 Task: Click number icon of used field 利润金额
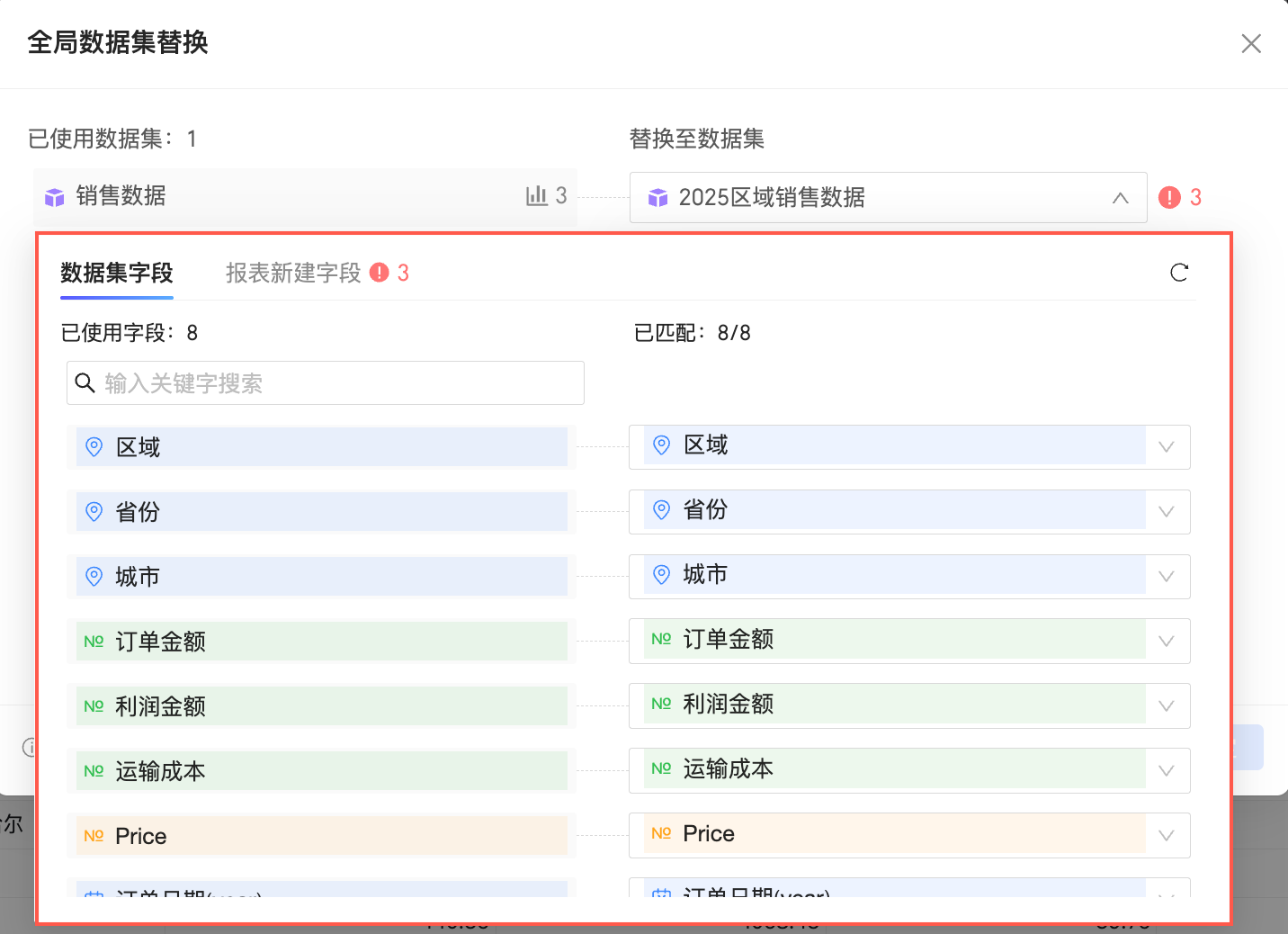click(94, 706)
